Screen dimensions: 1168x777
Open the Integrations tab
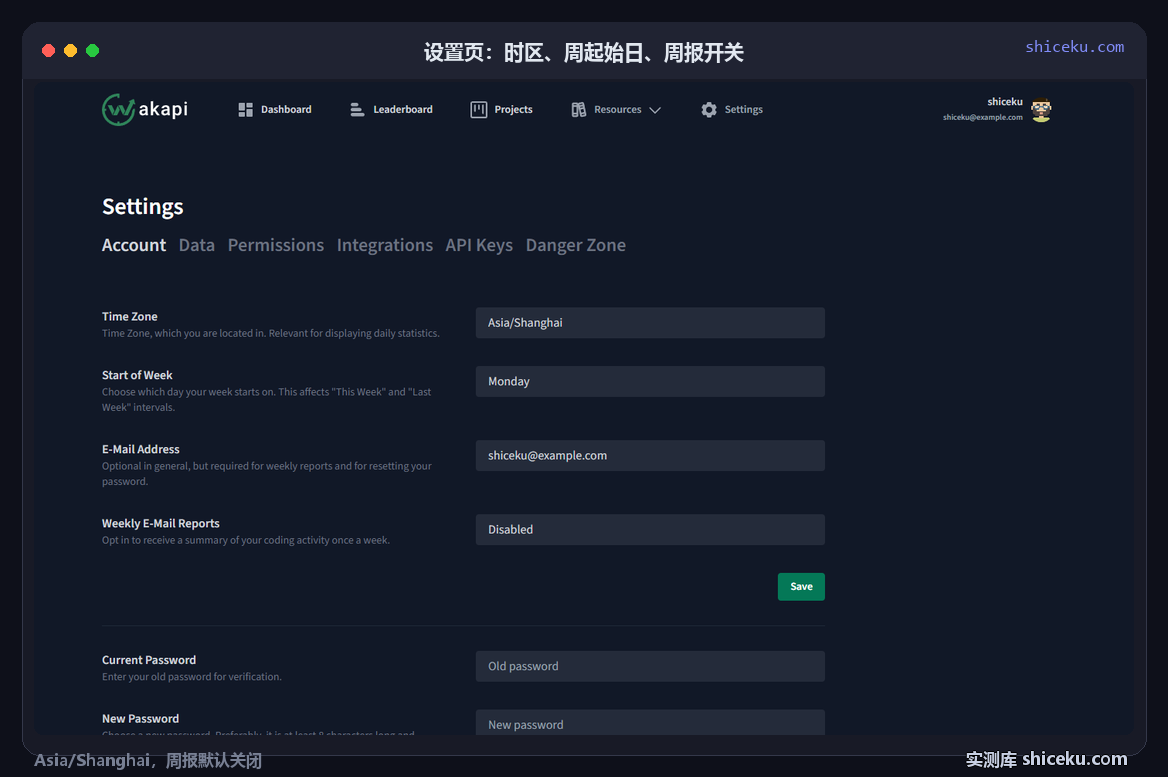click(x=384, y=245)
